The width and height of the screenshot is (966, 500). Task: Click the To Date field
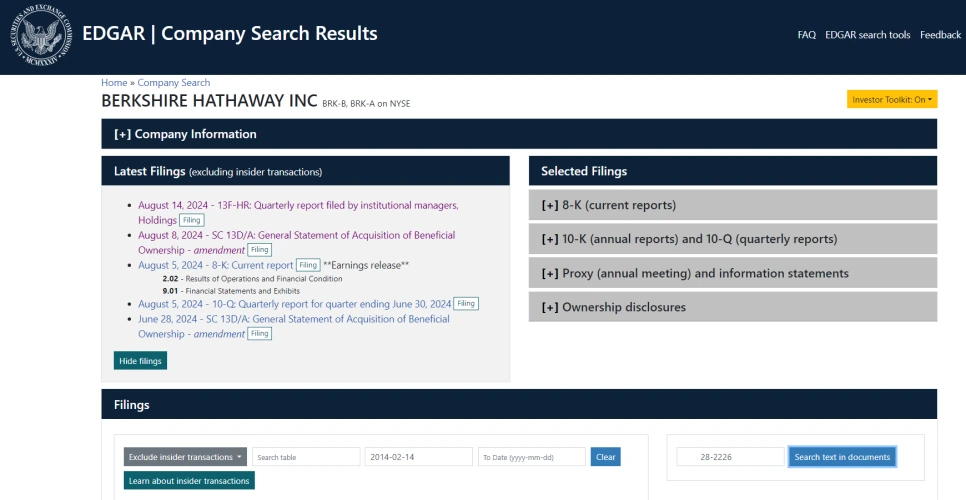532,457
